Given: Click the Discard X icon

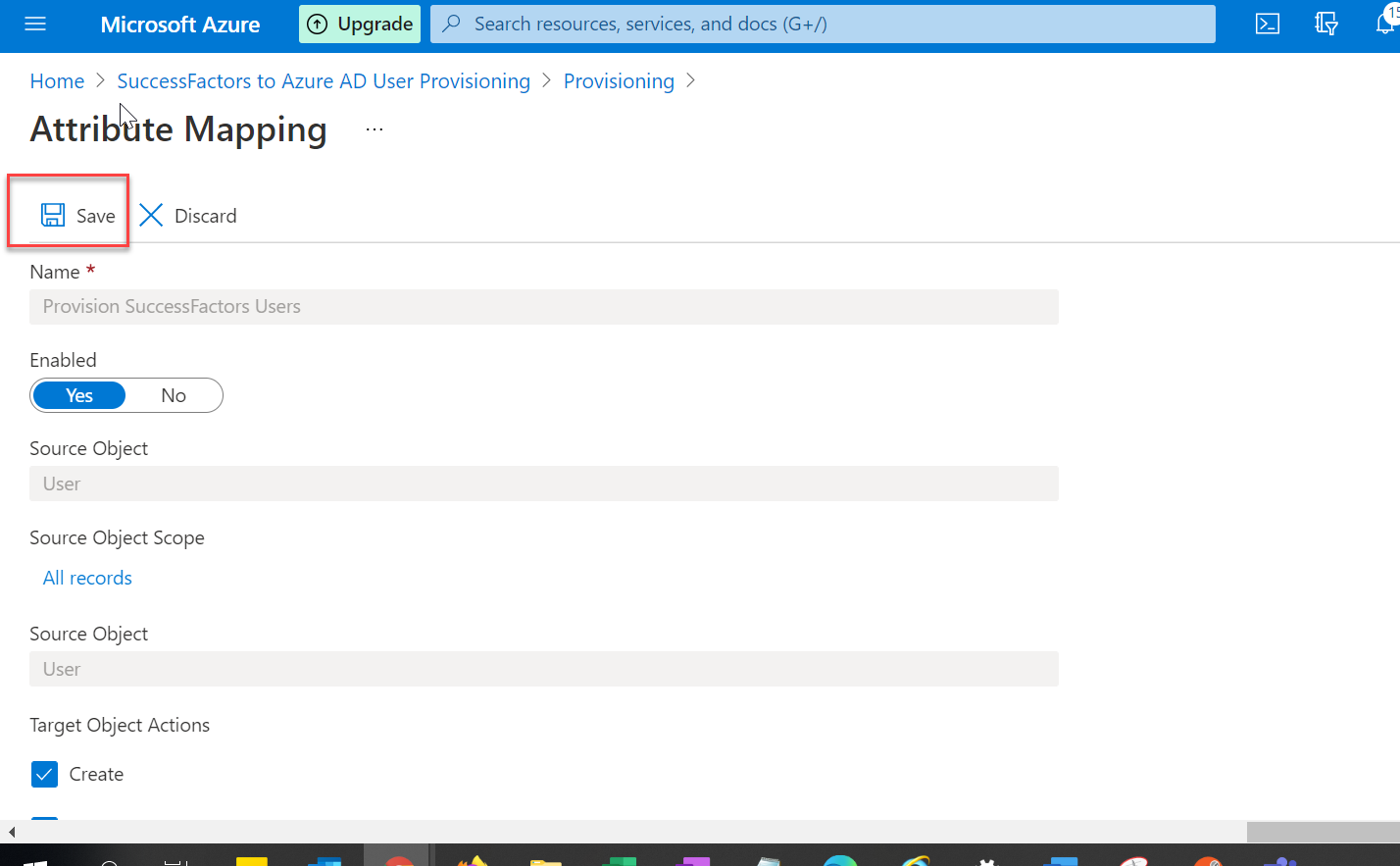Looking at the screenshot, I should pos(151,215).
